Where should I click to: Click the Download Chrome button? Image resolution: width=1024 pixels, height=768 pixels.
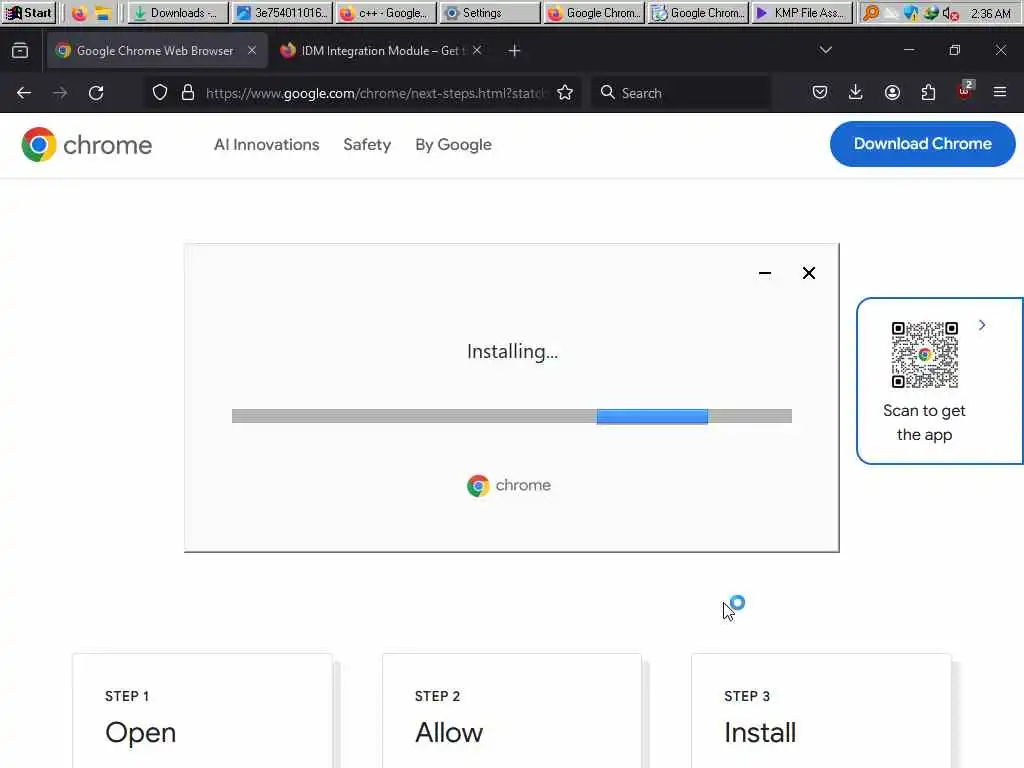click(922, 144)
